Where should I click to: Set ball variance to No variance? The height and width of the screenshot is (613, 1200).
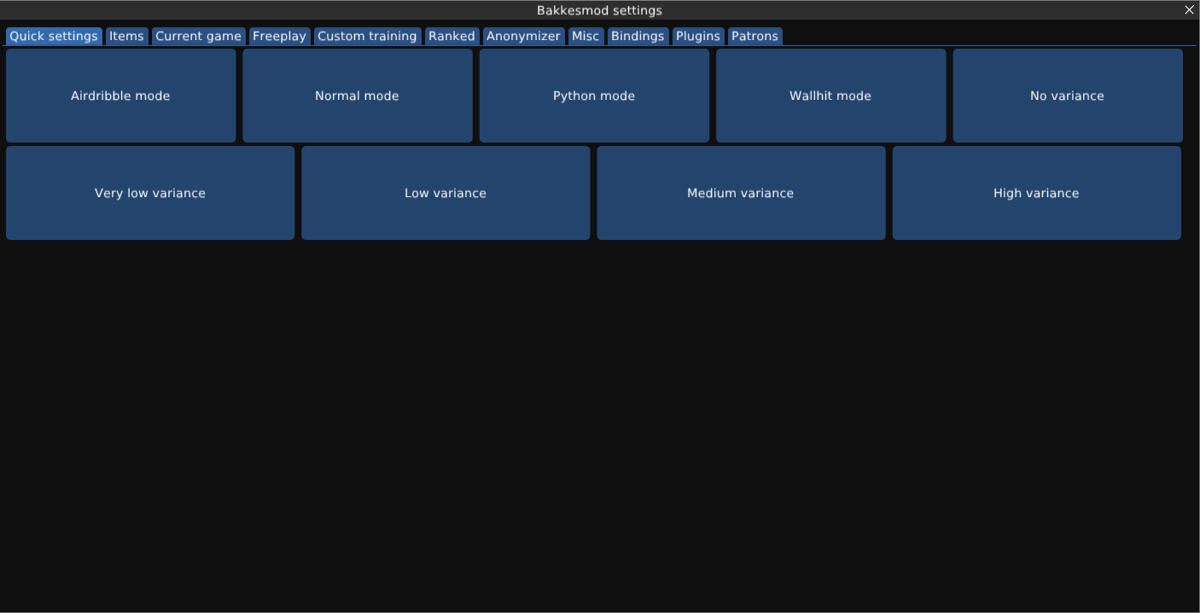1067,95
